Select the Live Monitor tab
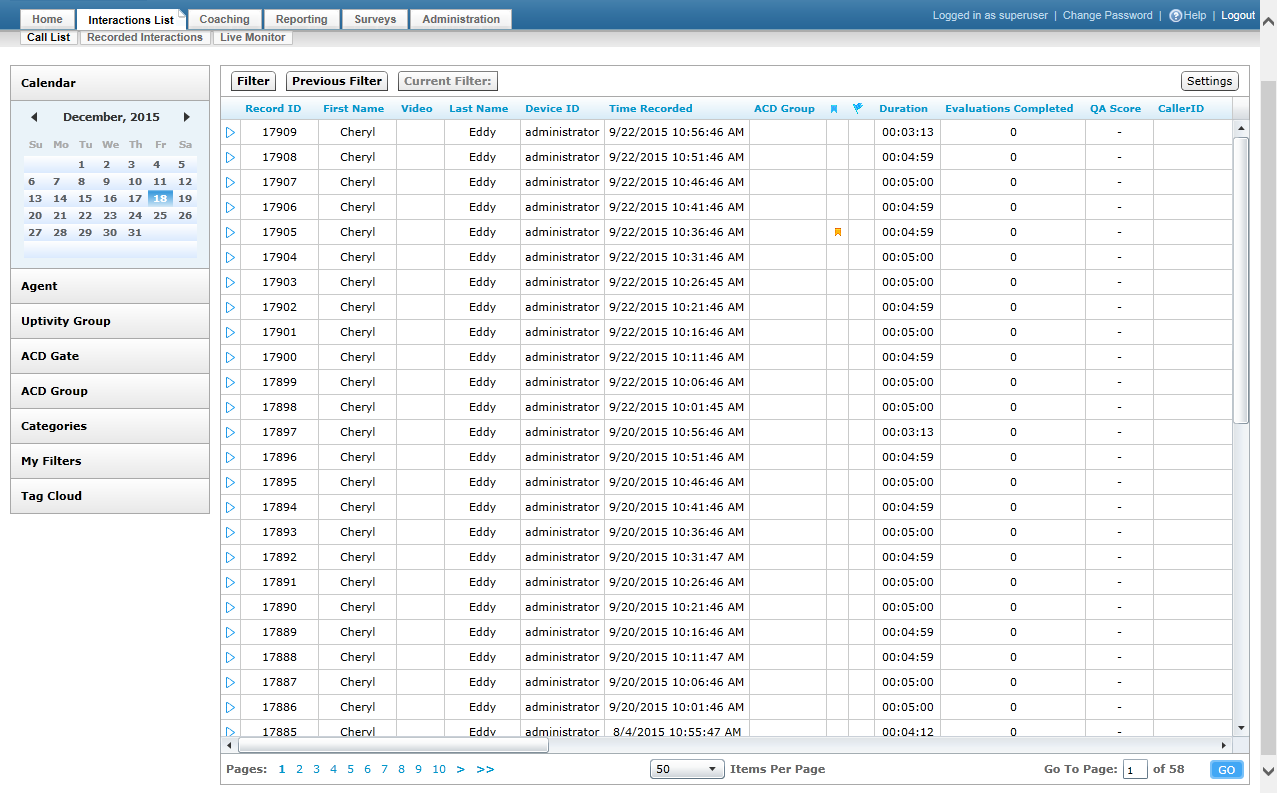Screen dimensions: 1277x793 253,37
